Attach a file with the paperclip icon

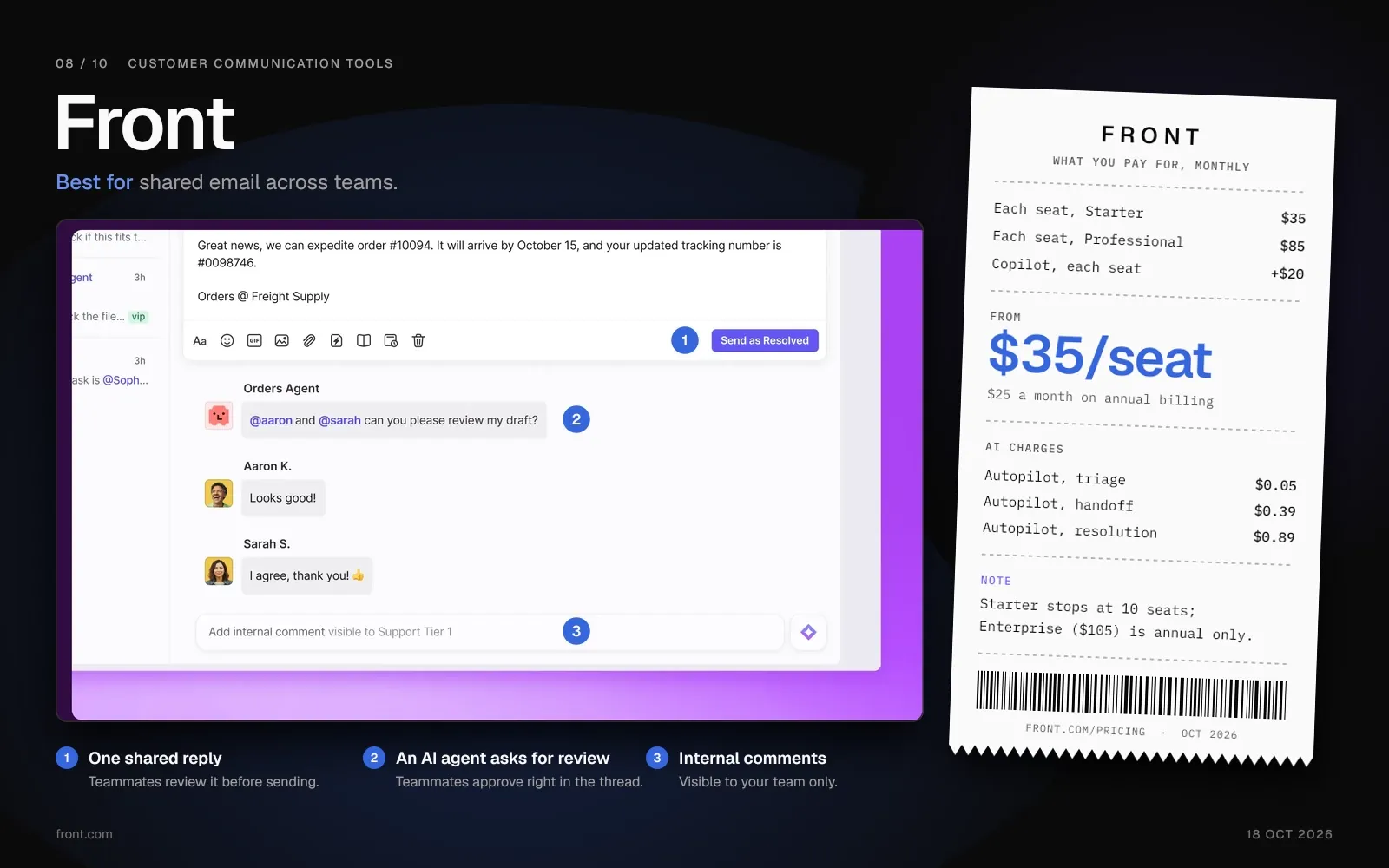click(309, 341)
